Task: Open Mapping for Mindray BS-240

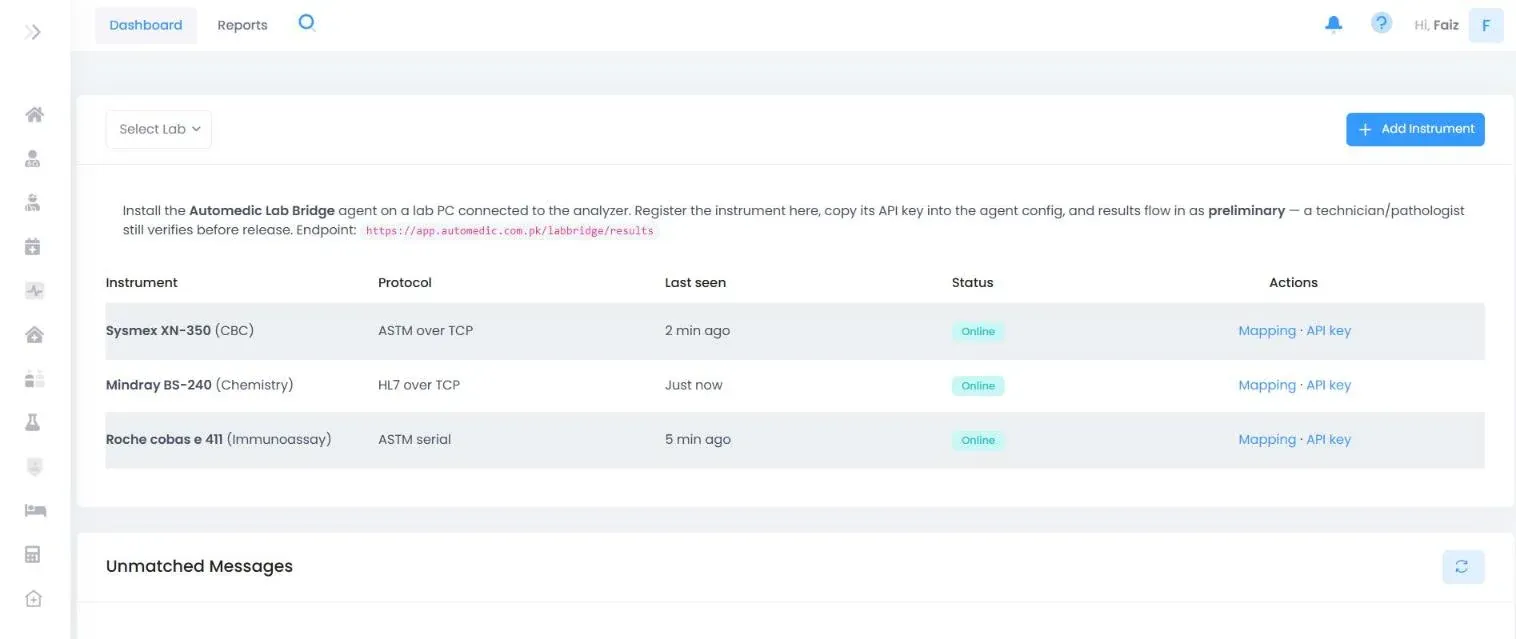Action: click(x=1267, y=385)
